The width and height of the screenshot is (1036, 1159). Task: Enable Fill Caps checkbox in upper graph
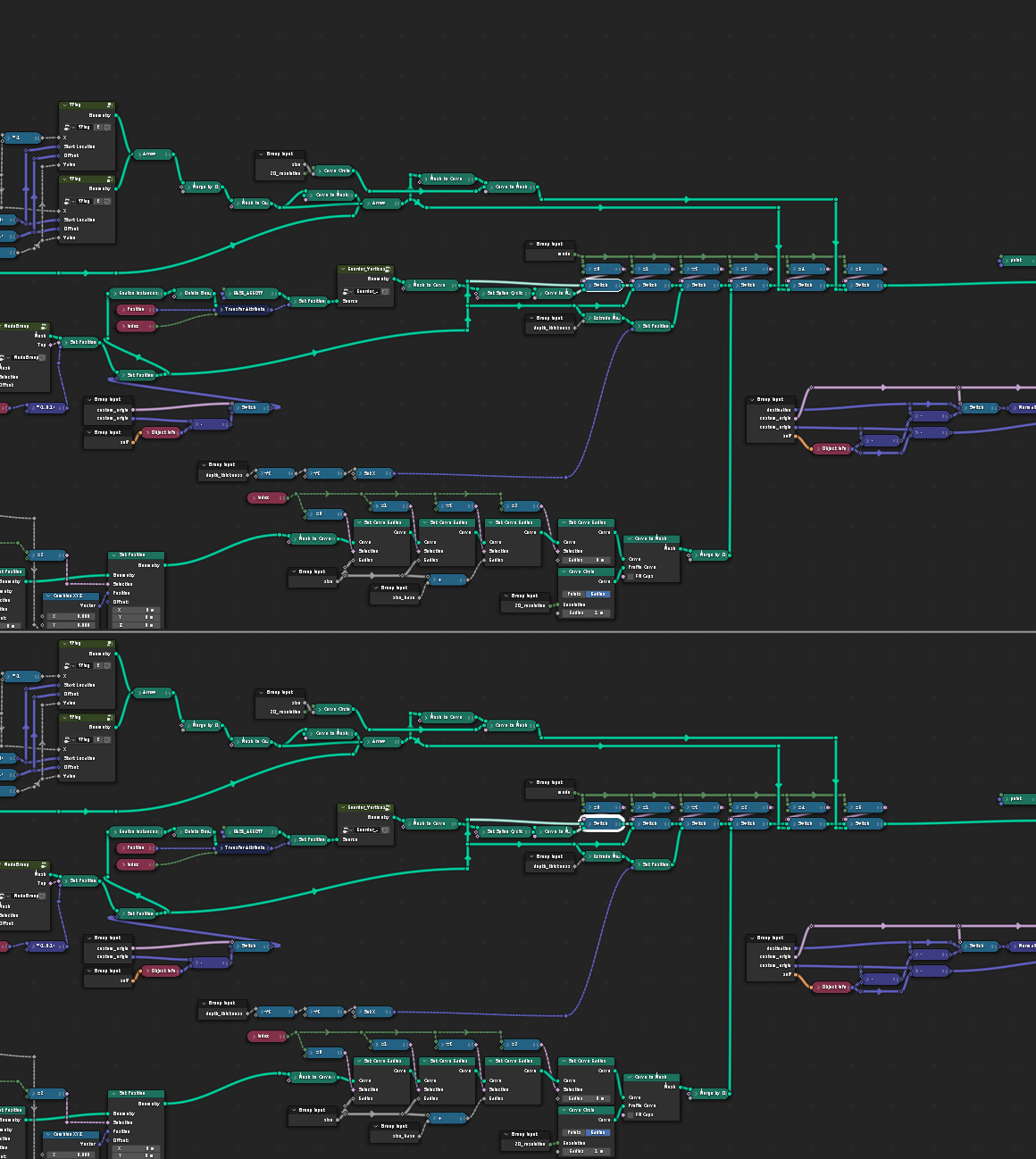coord(630,576)
